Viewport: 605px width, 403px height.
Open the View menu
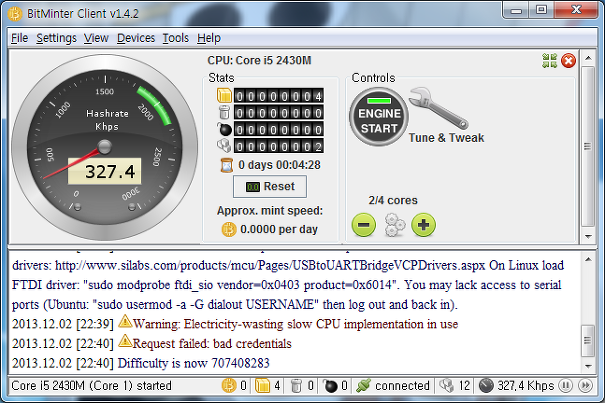click(96, 38)
